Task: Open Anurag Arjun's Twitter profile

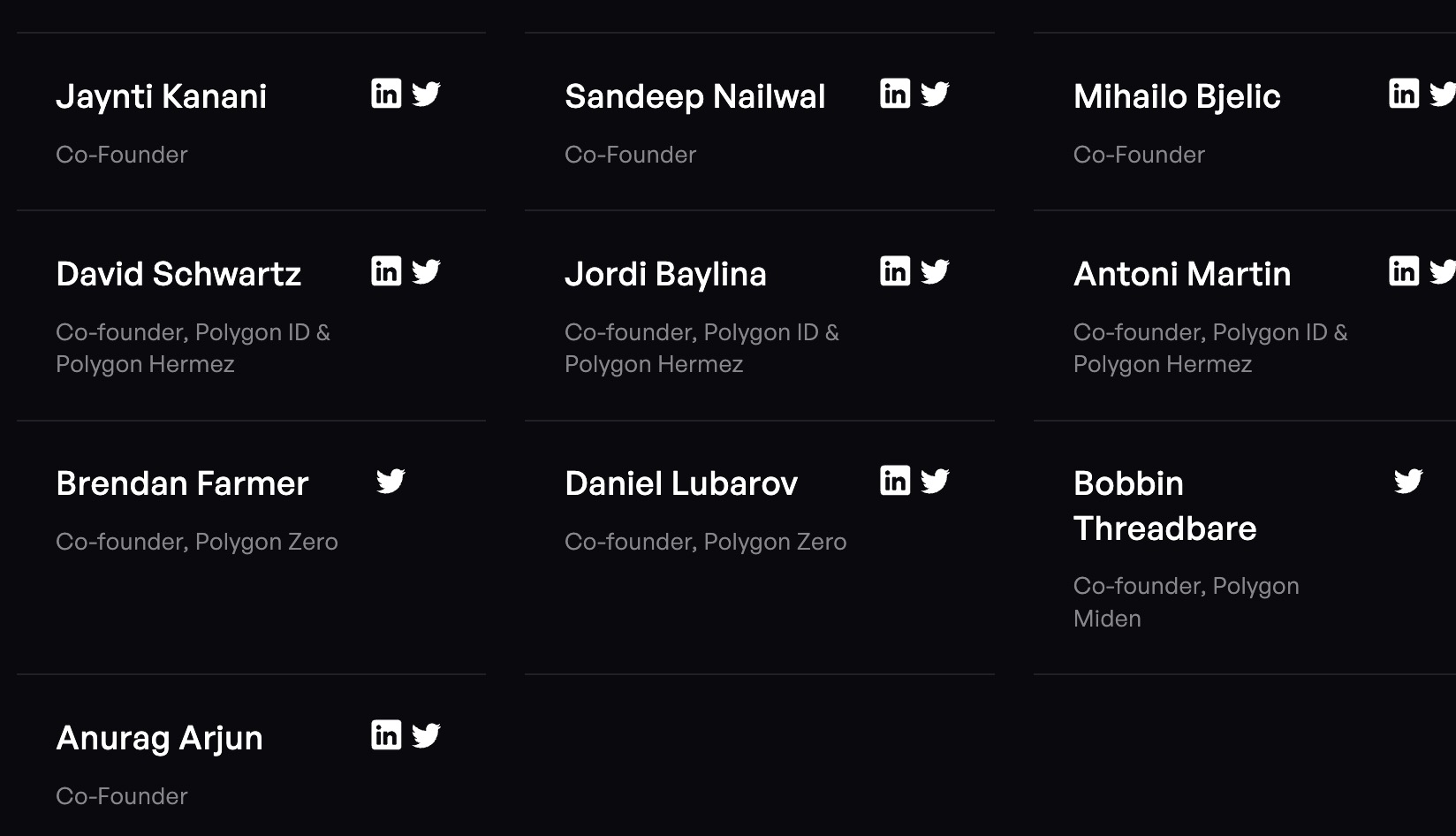Action: [x=426, y=735]
